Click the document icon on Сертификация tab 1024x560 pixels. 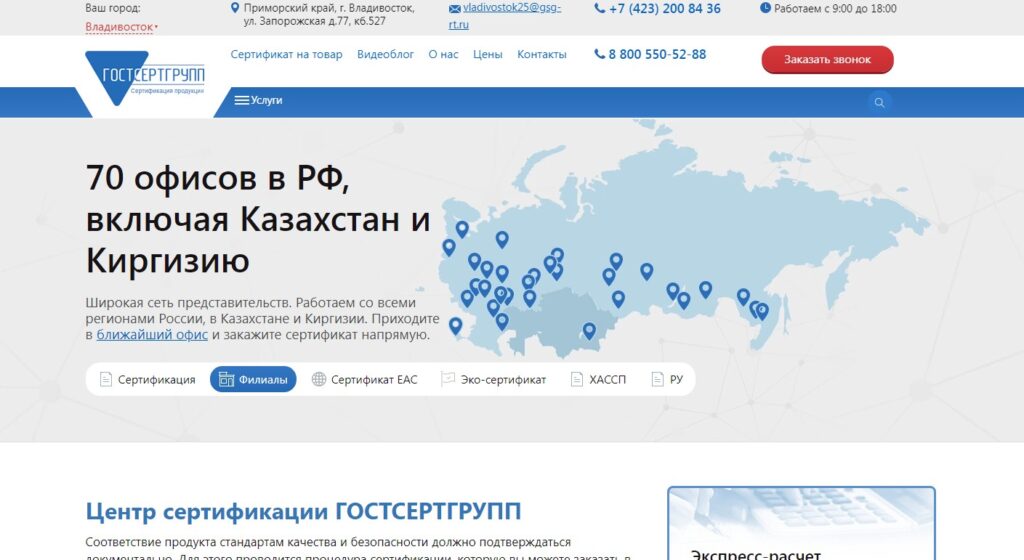106,379
